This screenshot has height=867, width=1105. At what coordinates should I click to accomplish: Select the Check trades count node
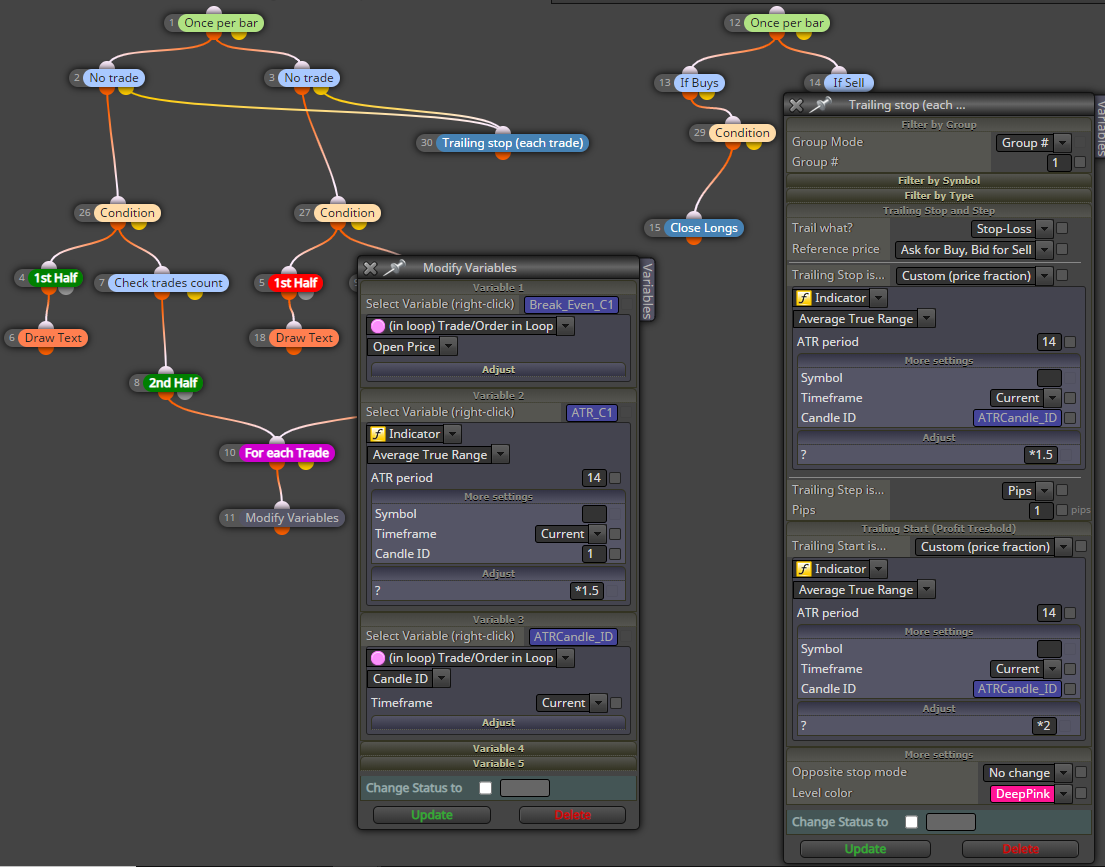point(168,283)
